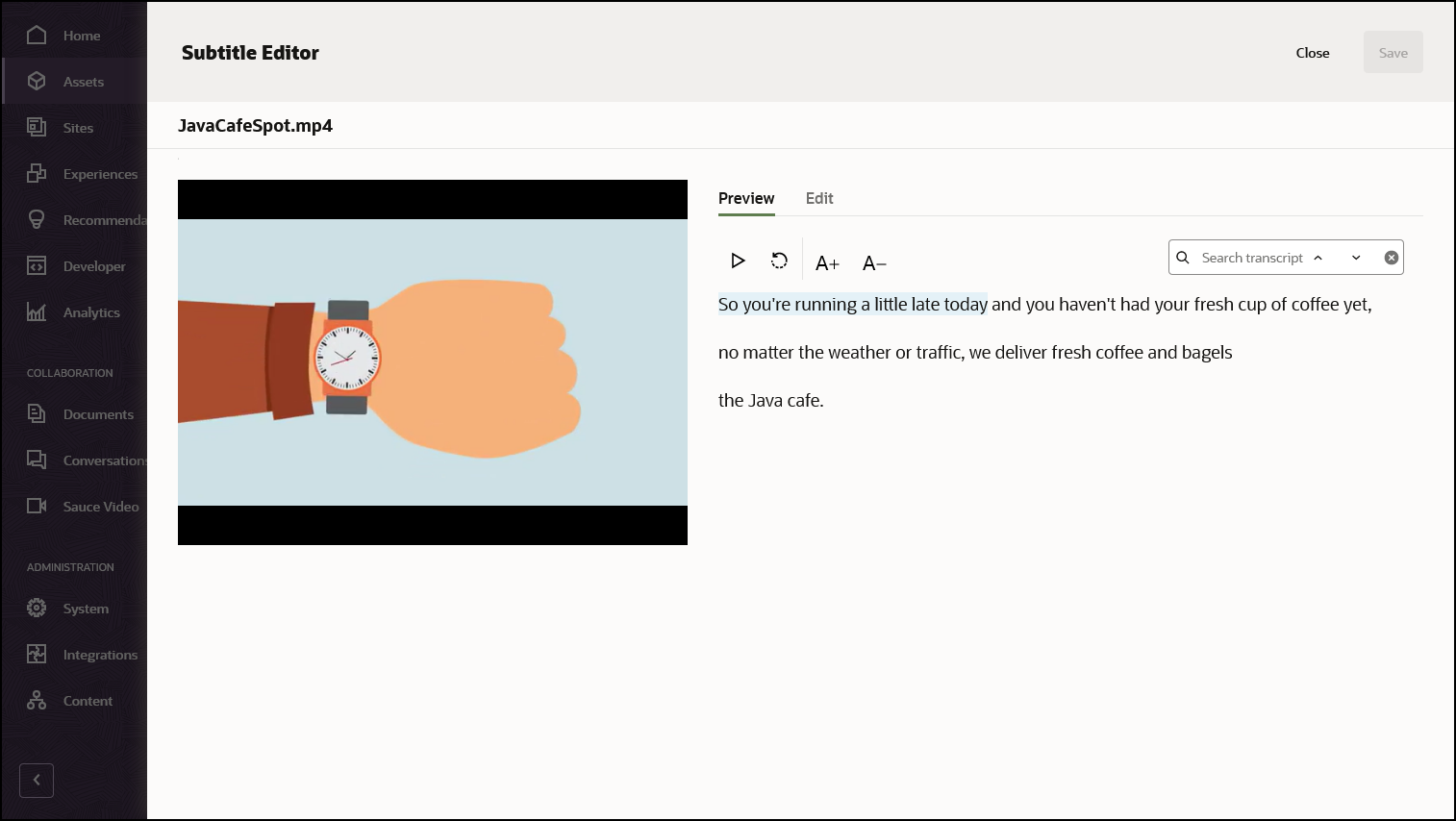The width and height of the screenshot is (1456, 821).
Task: Open the Experiences icon
Action: click(37, 174)
